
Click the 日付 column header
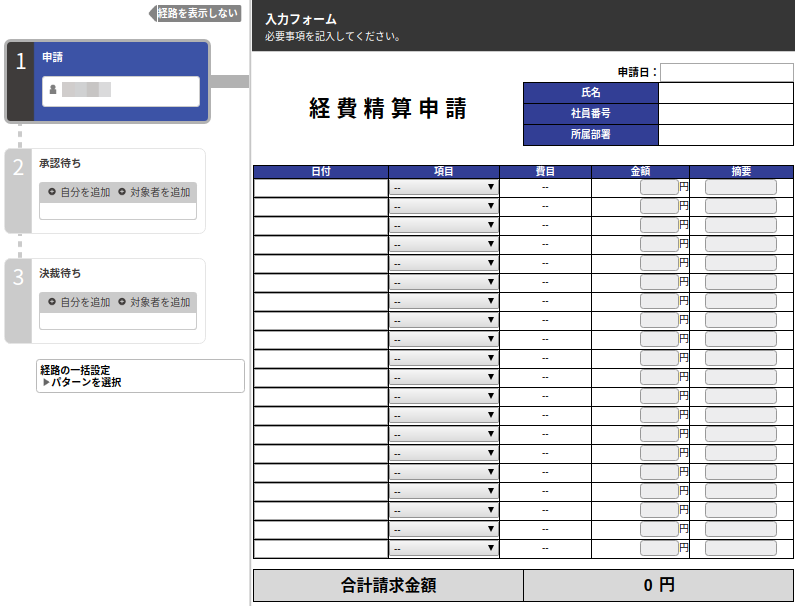[321, 171]
